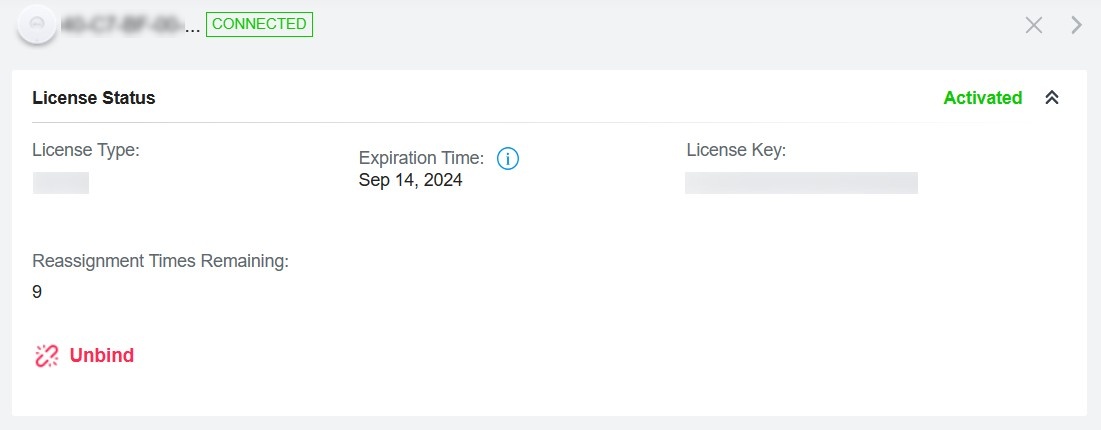Close the device details panel

pyautogui.click(x=1034, y=25)
